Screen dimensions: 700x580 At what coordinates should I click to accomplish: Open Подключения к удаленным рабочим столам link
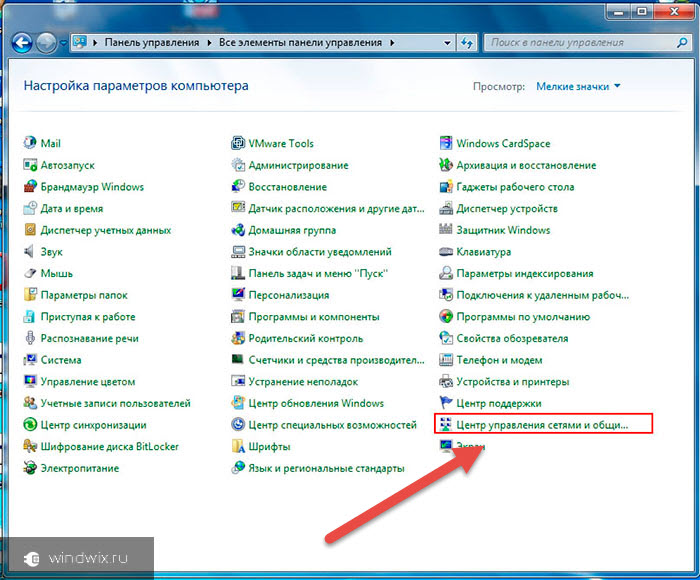(542, 295)
